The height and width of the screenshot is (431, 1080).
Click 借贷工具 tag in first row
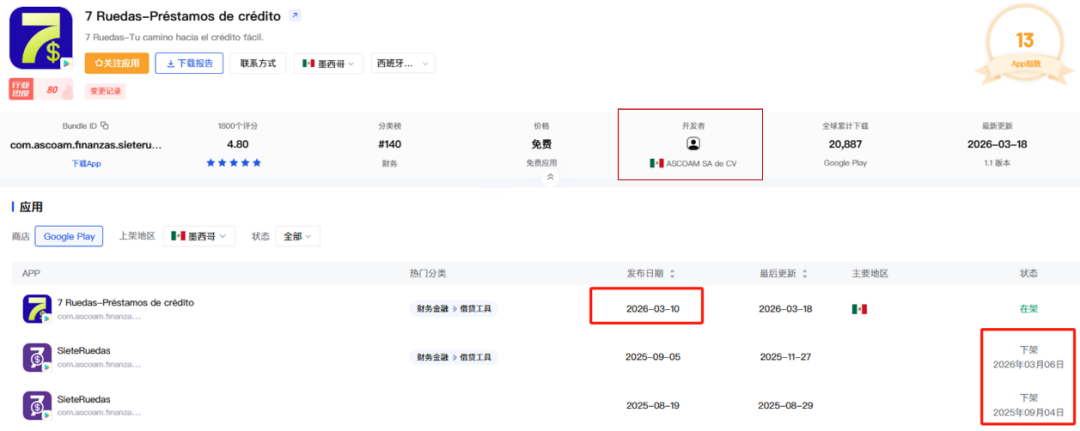475,309
